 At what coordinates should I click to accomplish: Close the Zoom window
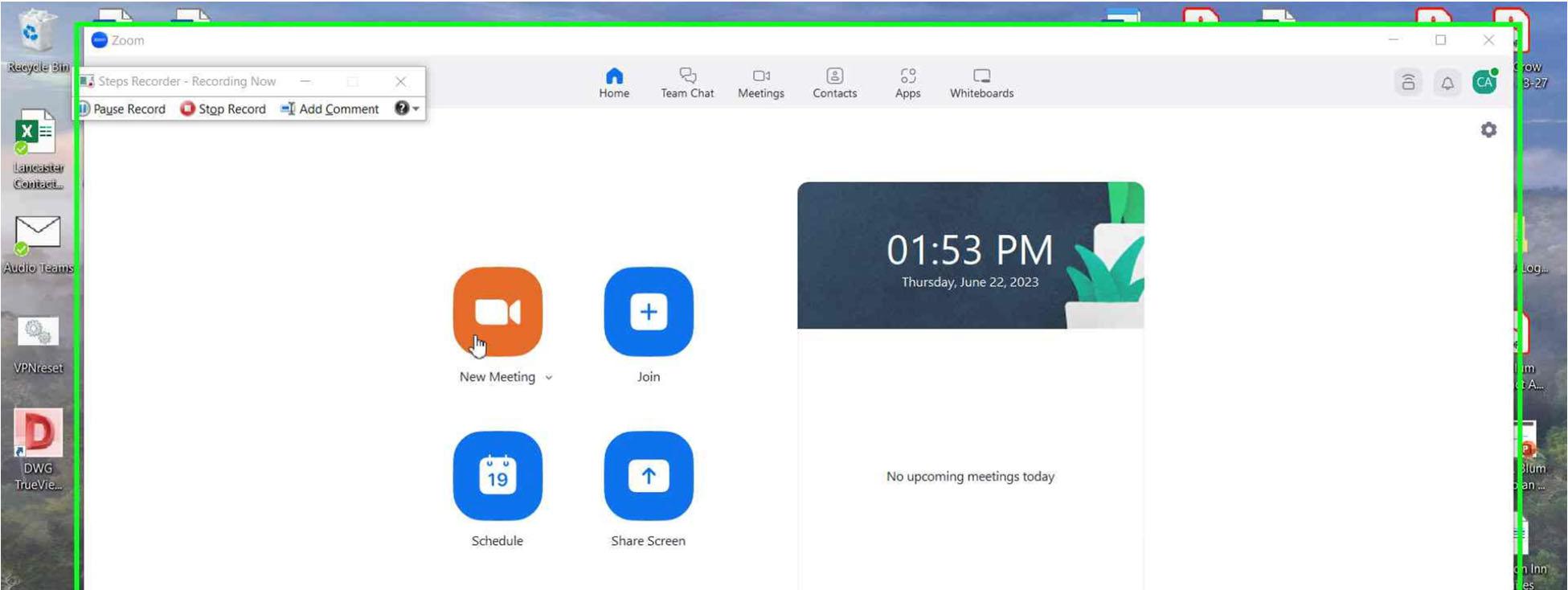pos(1488,39)
